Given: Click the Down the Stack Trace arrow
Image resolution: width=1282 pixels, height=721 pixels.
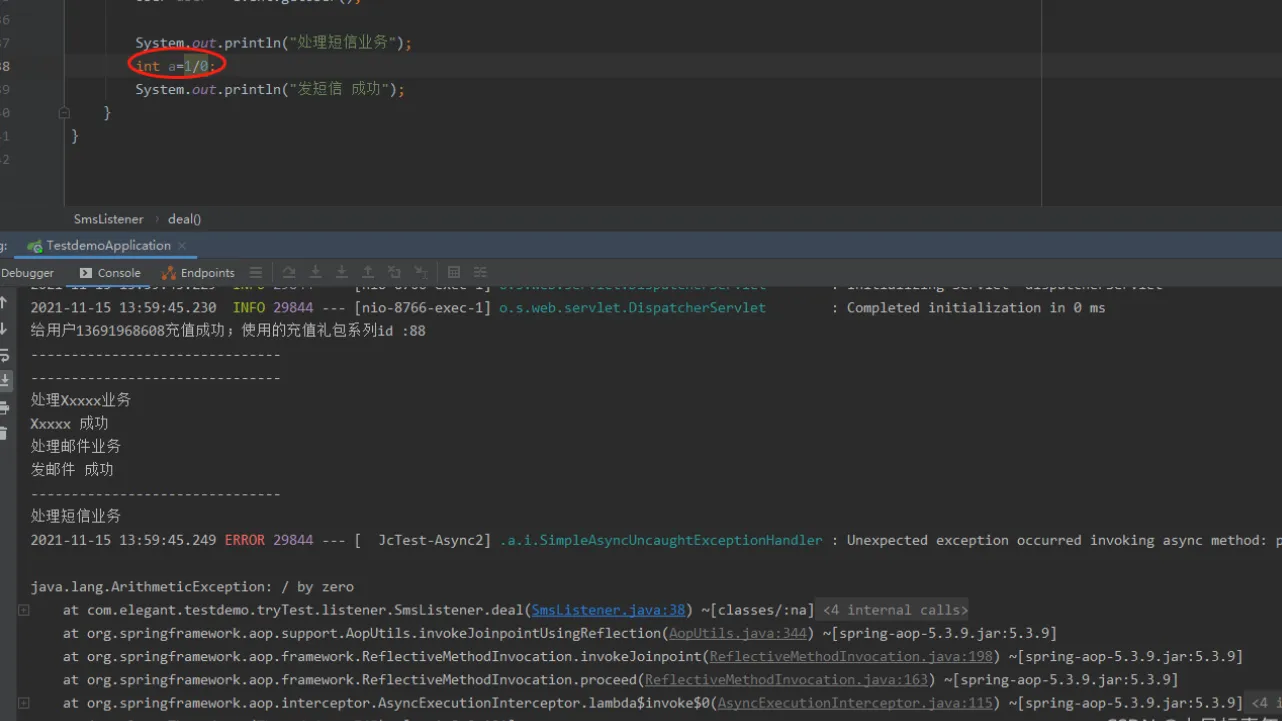Looking at the screenshot, I should 4,328.
